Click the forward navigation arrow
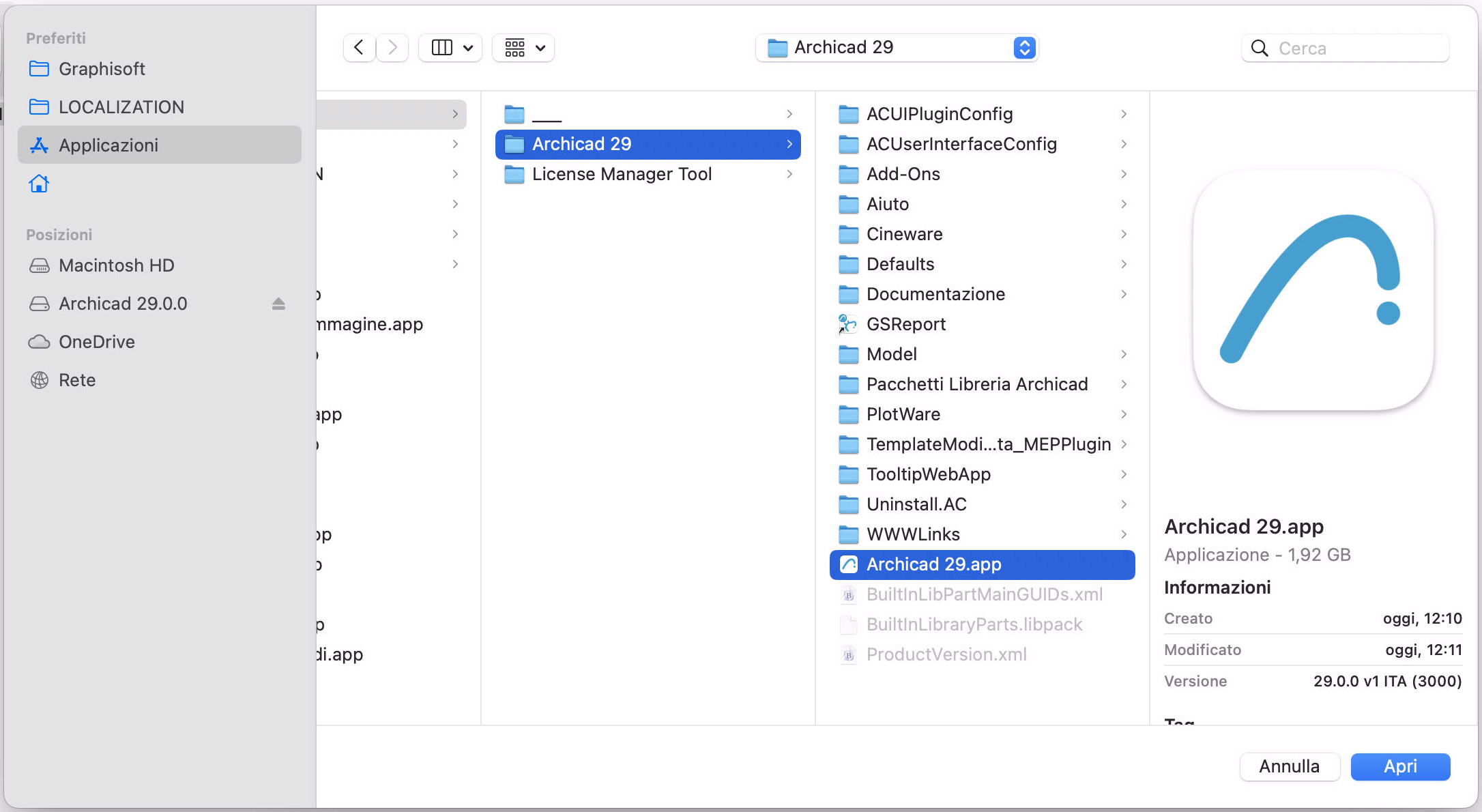 click(x=392, y=48)
